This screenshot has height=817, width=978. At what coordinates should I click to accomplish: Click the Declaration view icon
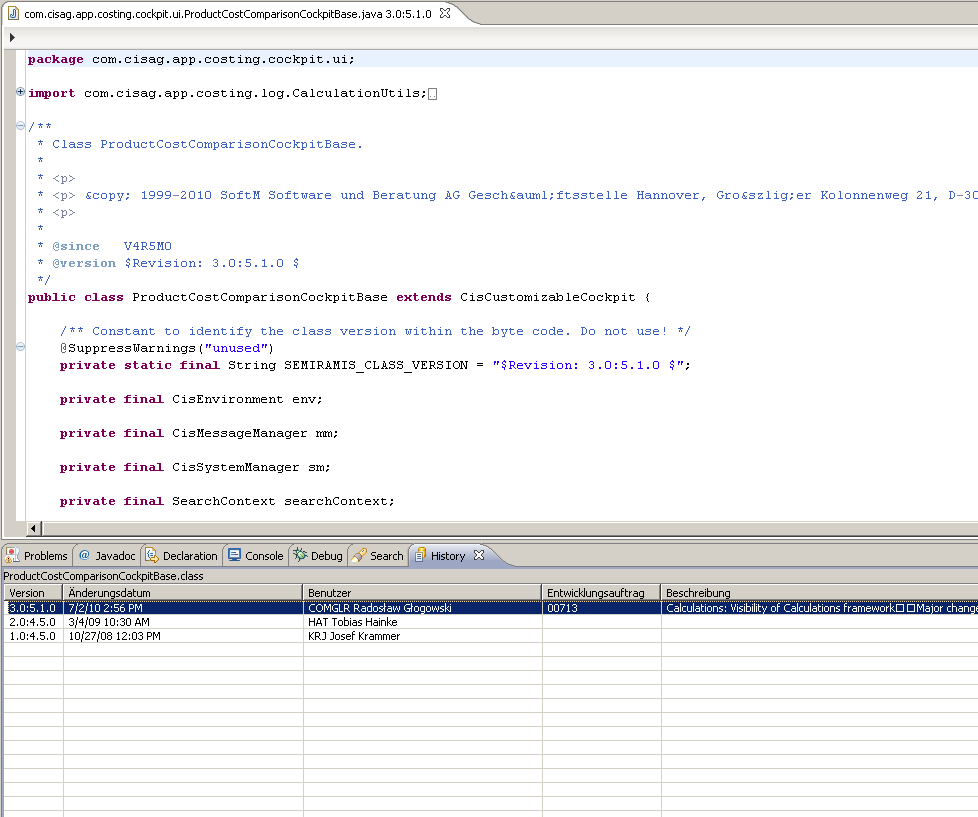[x=152, y=556]
